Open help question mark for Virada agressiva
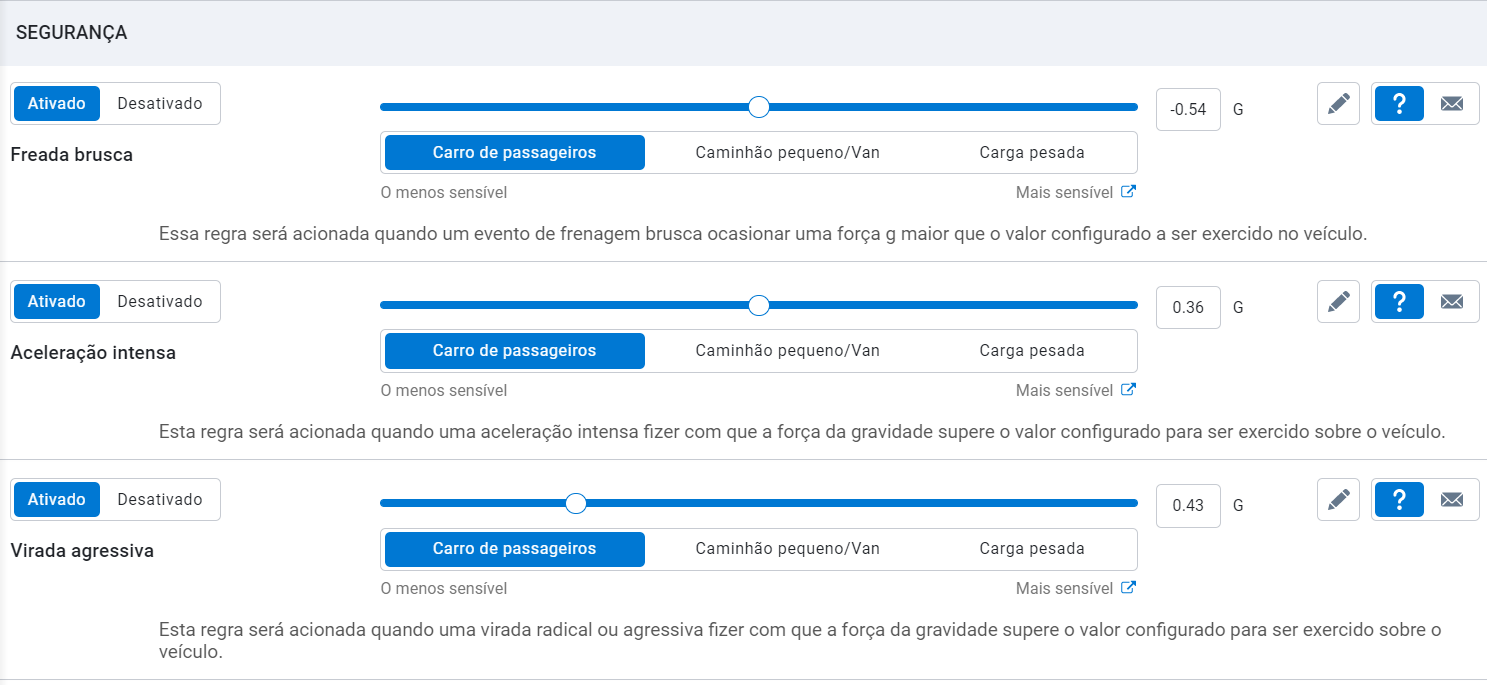The height and width of the screenshot is (685, 1487). tap(1400, 499)
